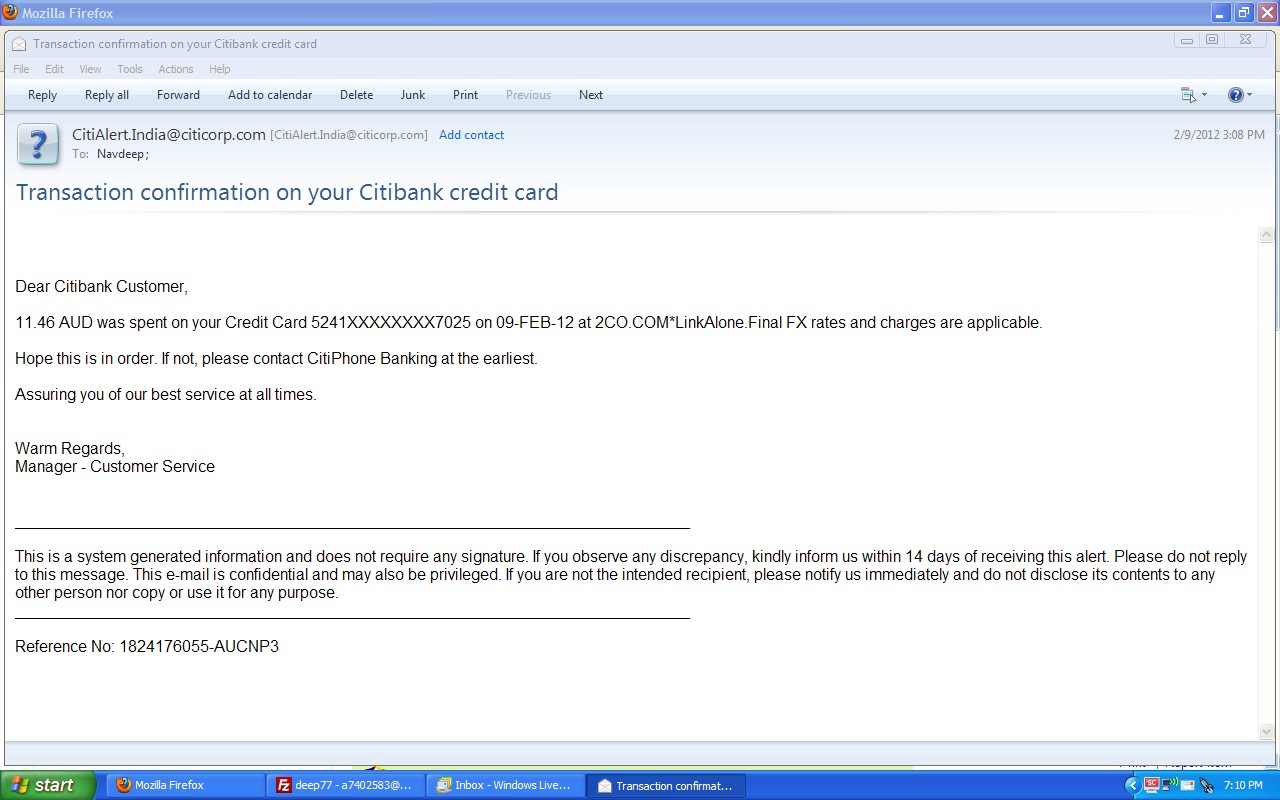Click the Firefox icon in the title bar

point(10,12)
